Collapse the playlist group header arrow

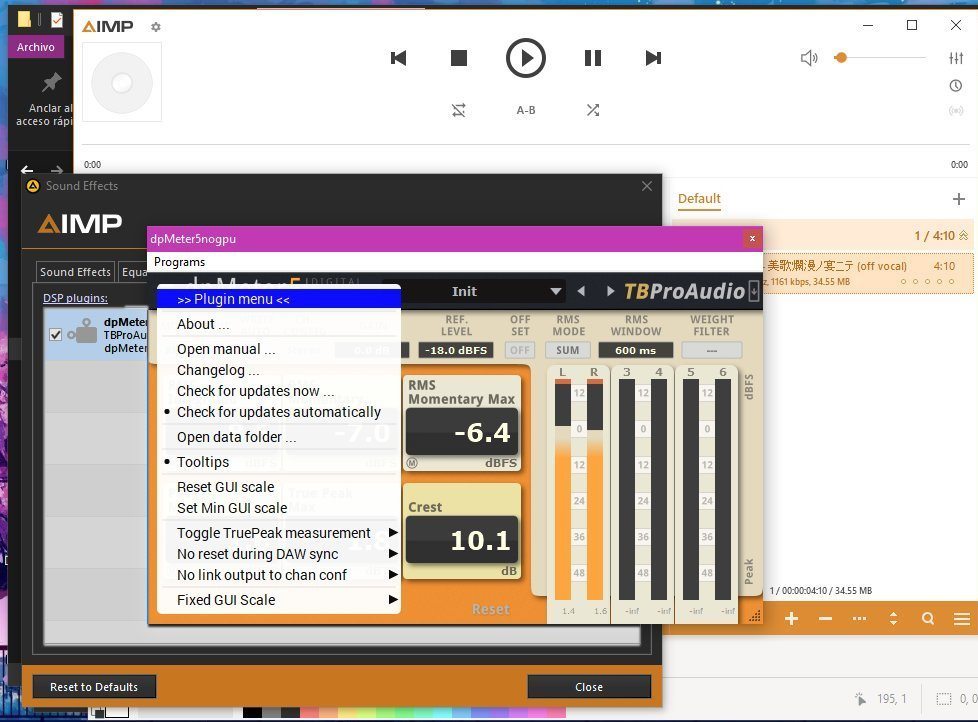coord(964,235)
